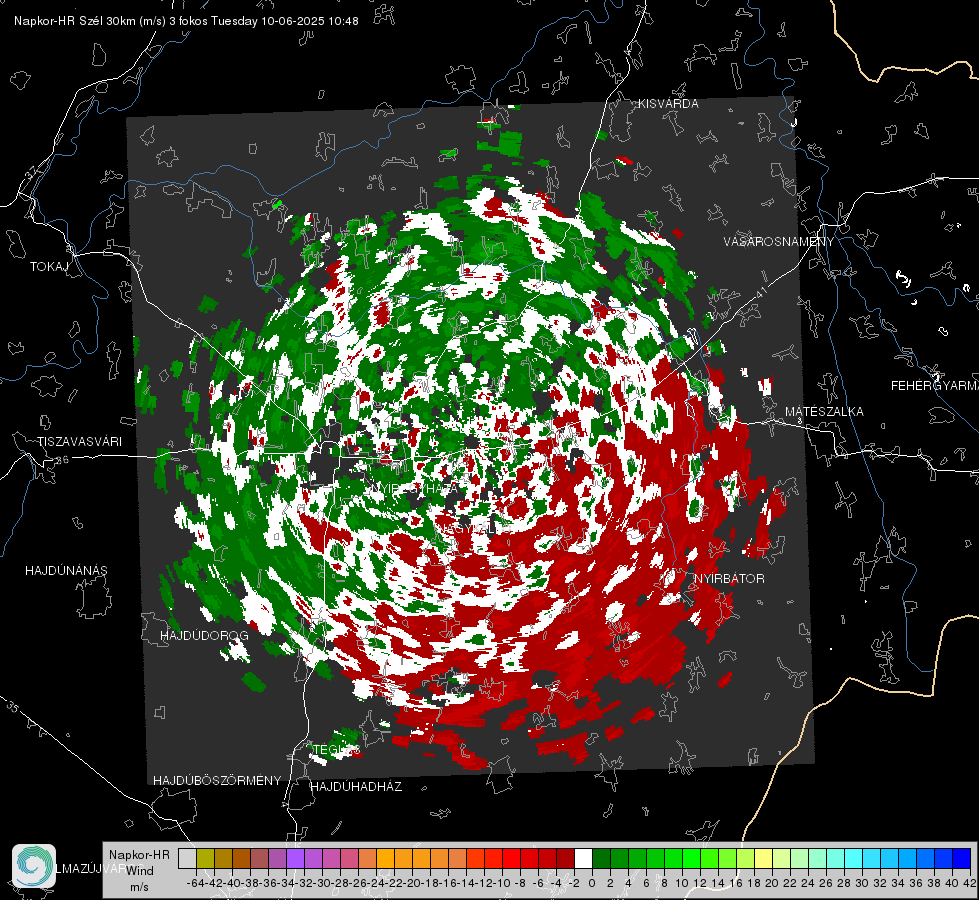Pick the dark green swatch between 0 and 2
This screenshot has width=979, height=900.
tap(601, 859)
